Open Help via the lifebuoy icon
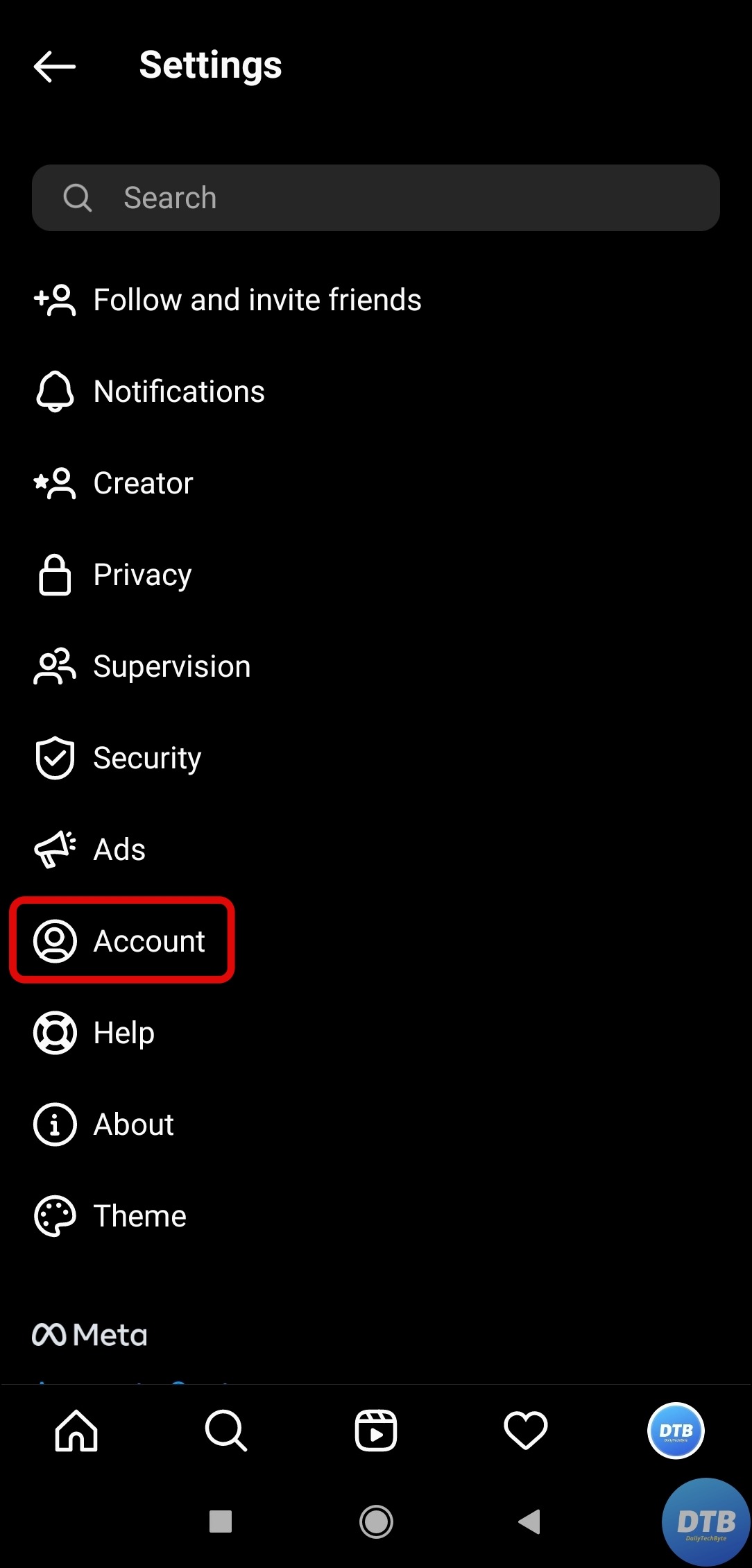Image resolution: width=752 pixels, height=1568 pixels. [54, 1032]
